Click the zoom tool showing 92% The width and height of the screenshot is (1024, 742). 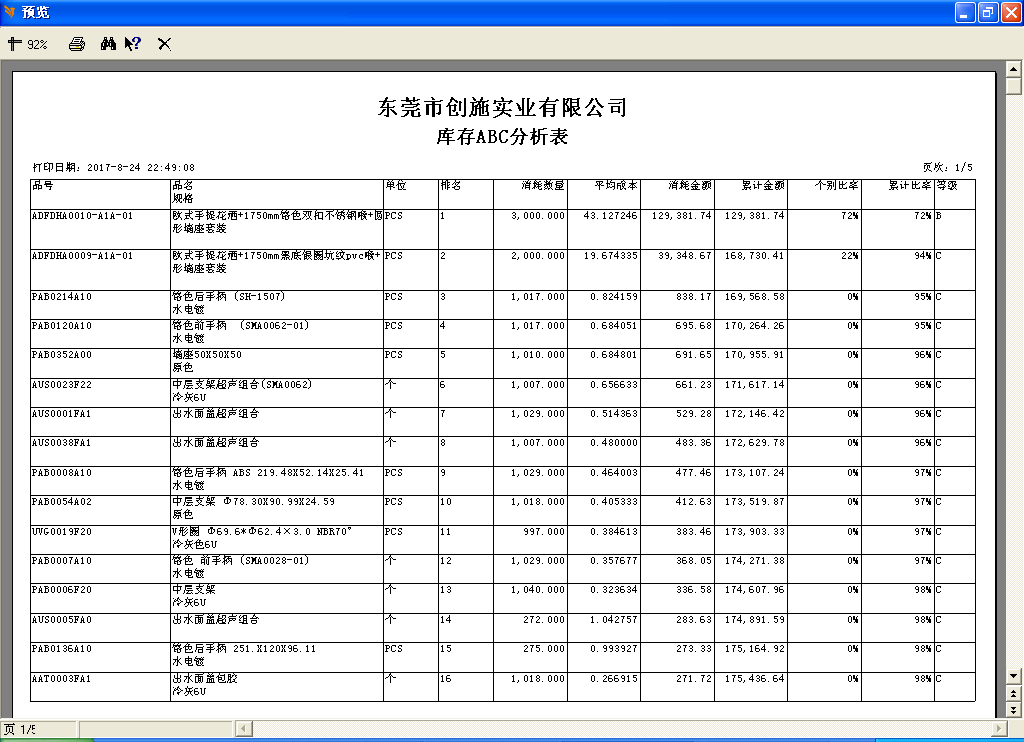28,44
